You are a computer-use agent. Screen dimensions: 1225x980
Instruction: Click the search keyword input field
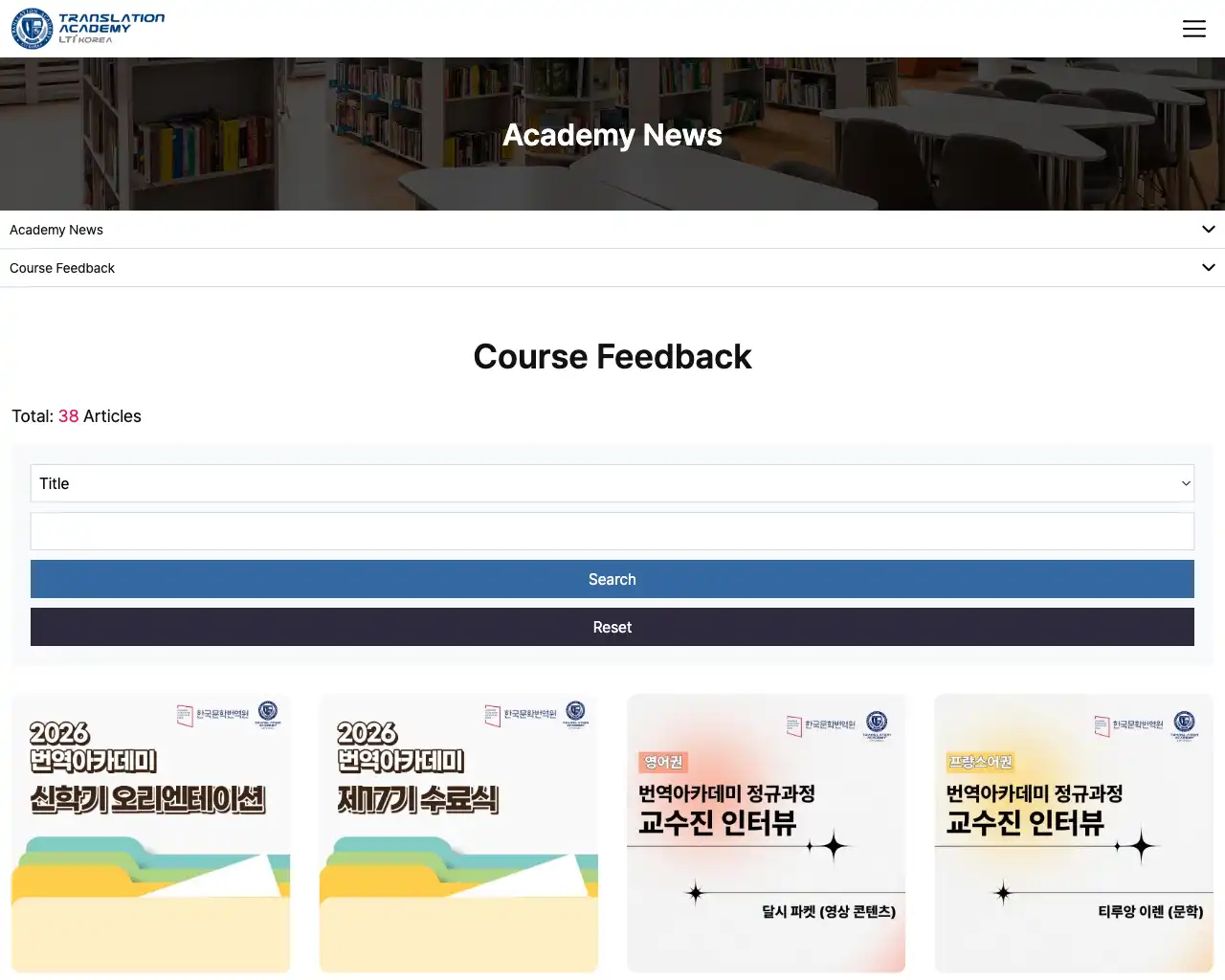[612, 531]
